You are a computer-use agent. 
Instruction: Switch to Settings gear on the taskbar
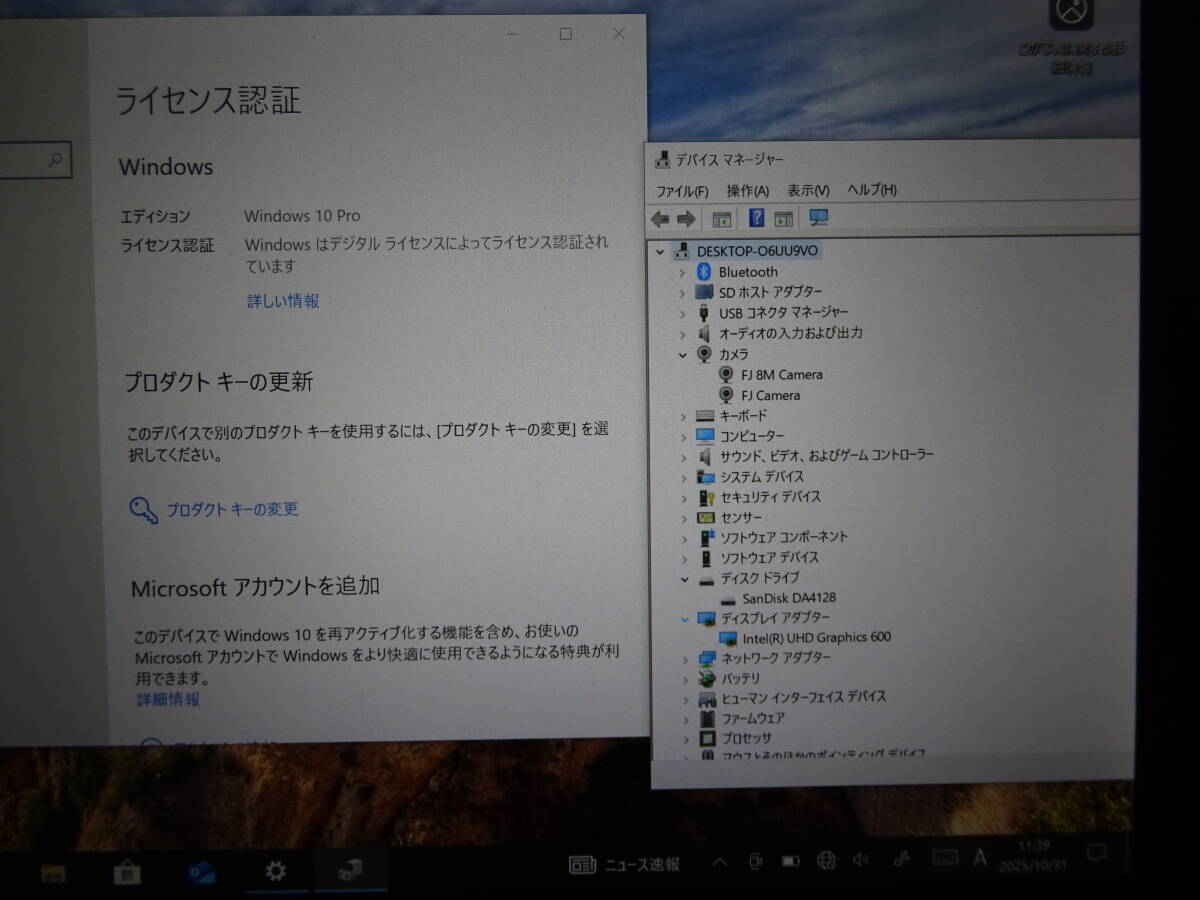click(x=275, y=871)
